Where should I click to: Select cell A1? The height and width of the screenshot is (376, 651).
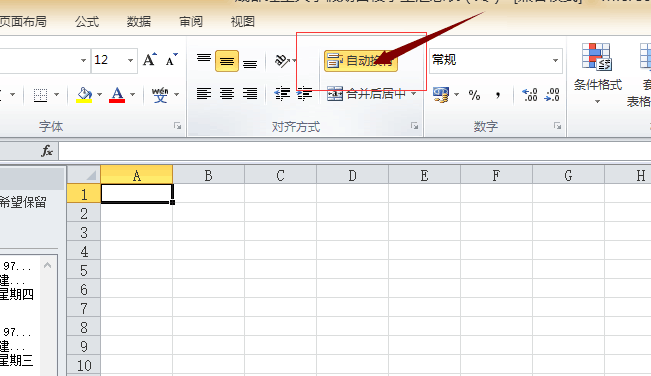[137, 193]
